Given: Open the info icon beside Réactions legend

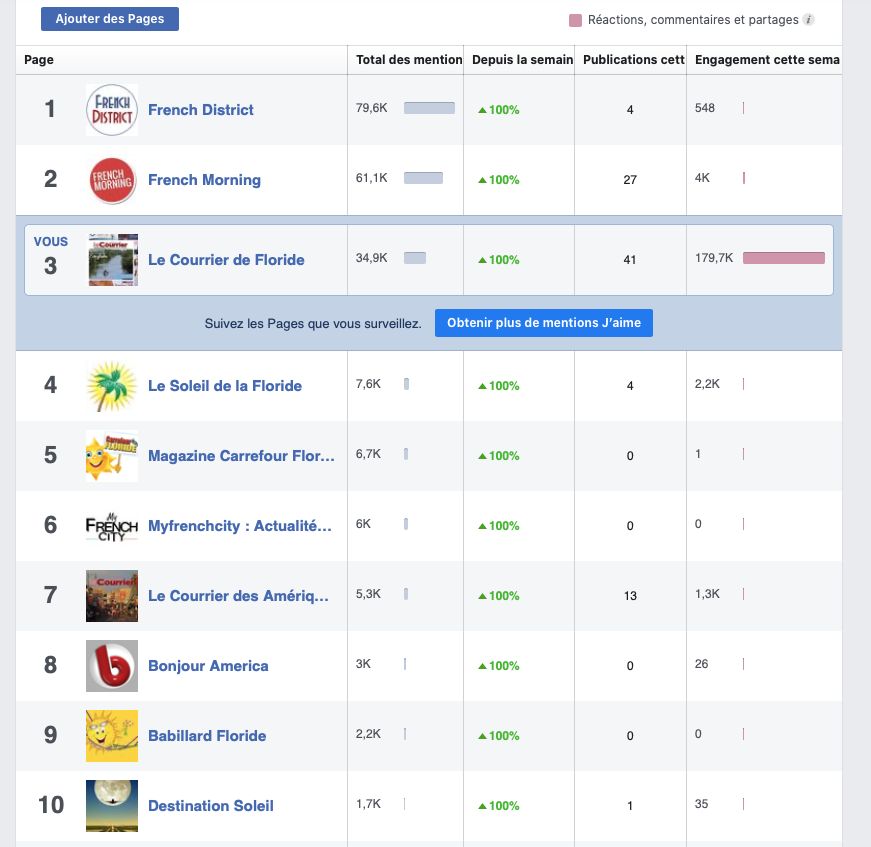Looking at the screenshot, I should click(809, 20).
